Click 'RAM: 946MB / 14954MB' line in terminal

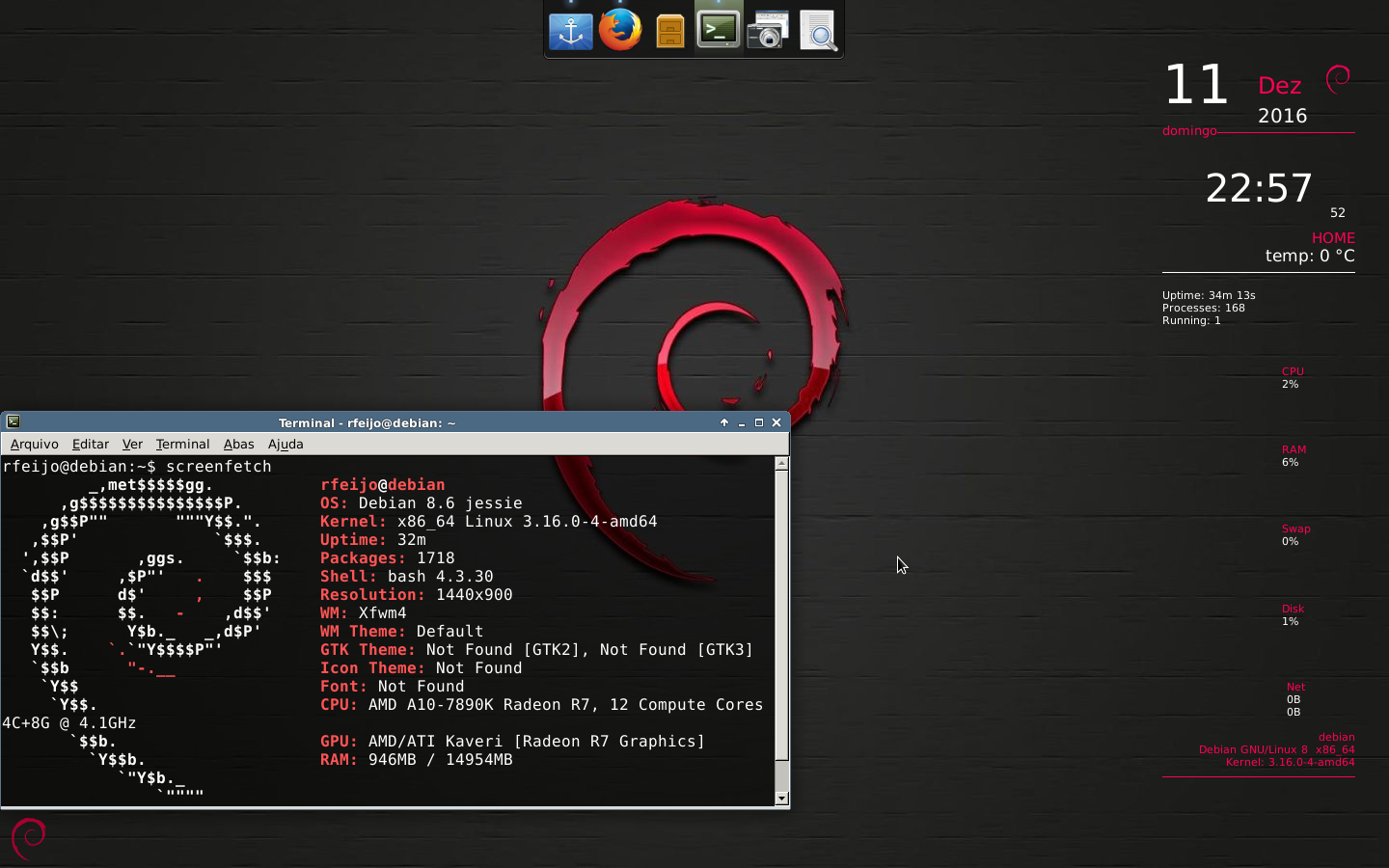tap(417, 759)
